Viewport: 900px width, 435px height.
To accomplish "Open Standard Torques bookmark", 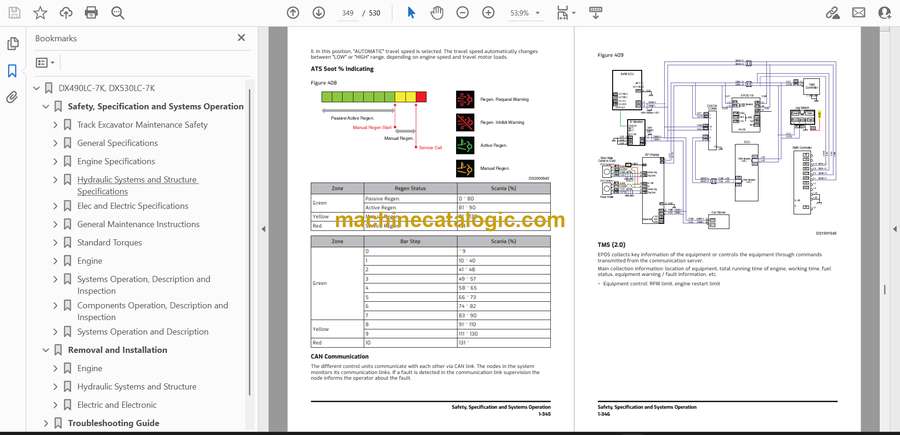I will click(x=110, y=242).
